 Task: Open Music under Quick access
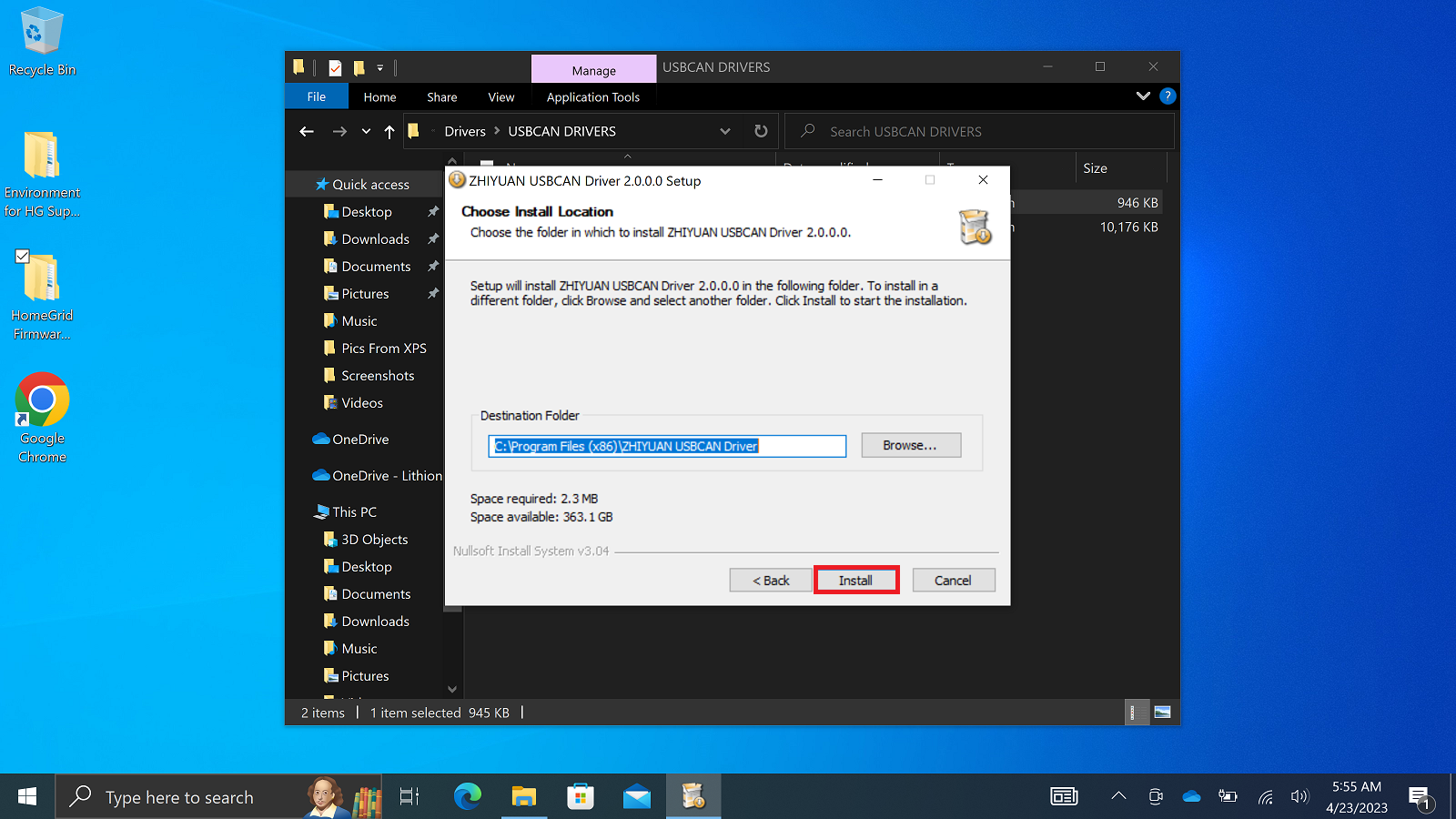coord(359,320)
